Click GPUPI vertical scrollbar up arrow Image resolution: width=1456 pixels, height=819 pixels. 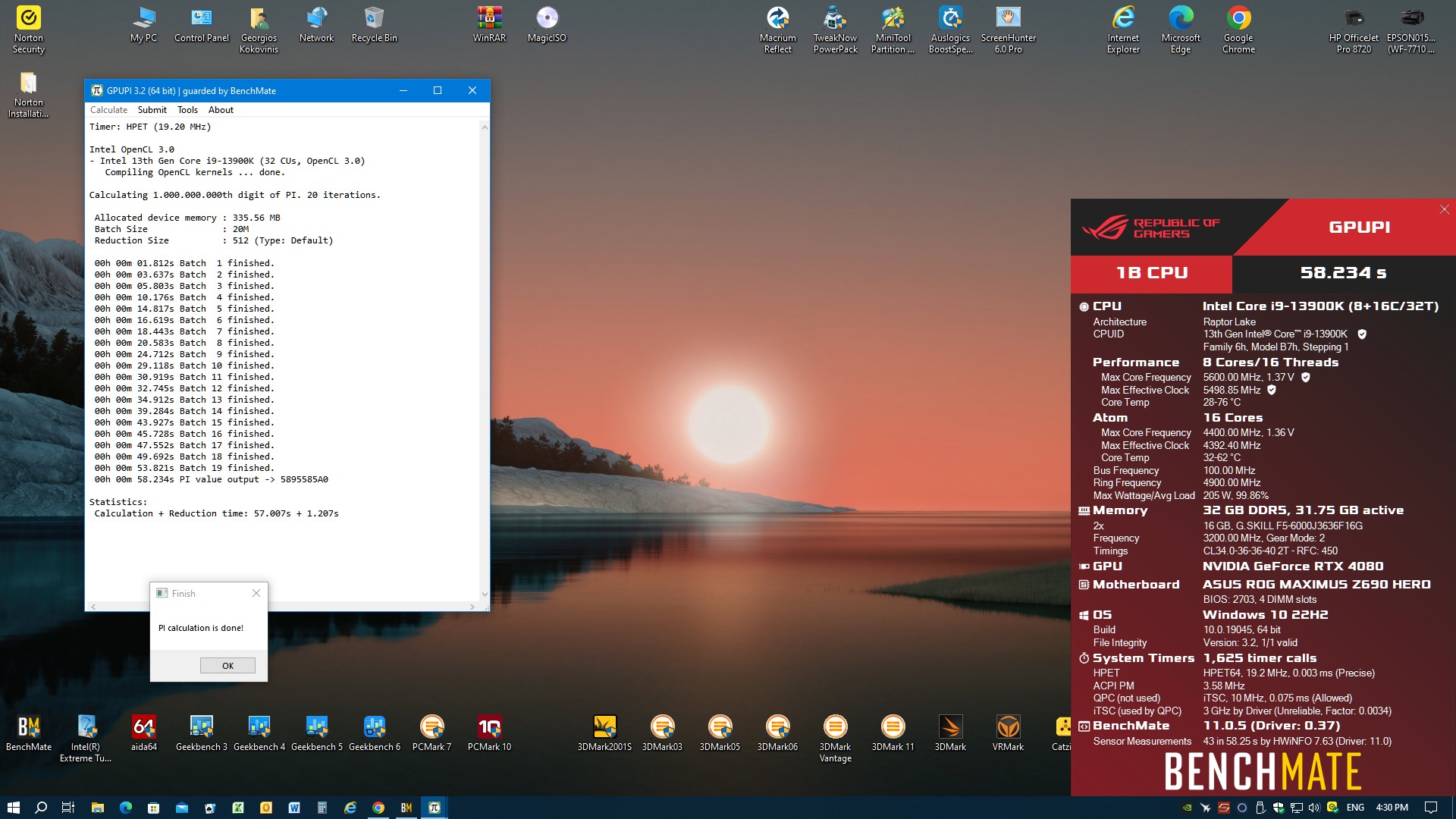tap(485, 127)
